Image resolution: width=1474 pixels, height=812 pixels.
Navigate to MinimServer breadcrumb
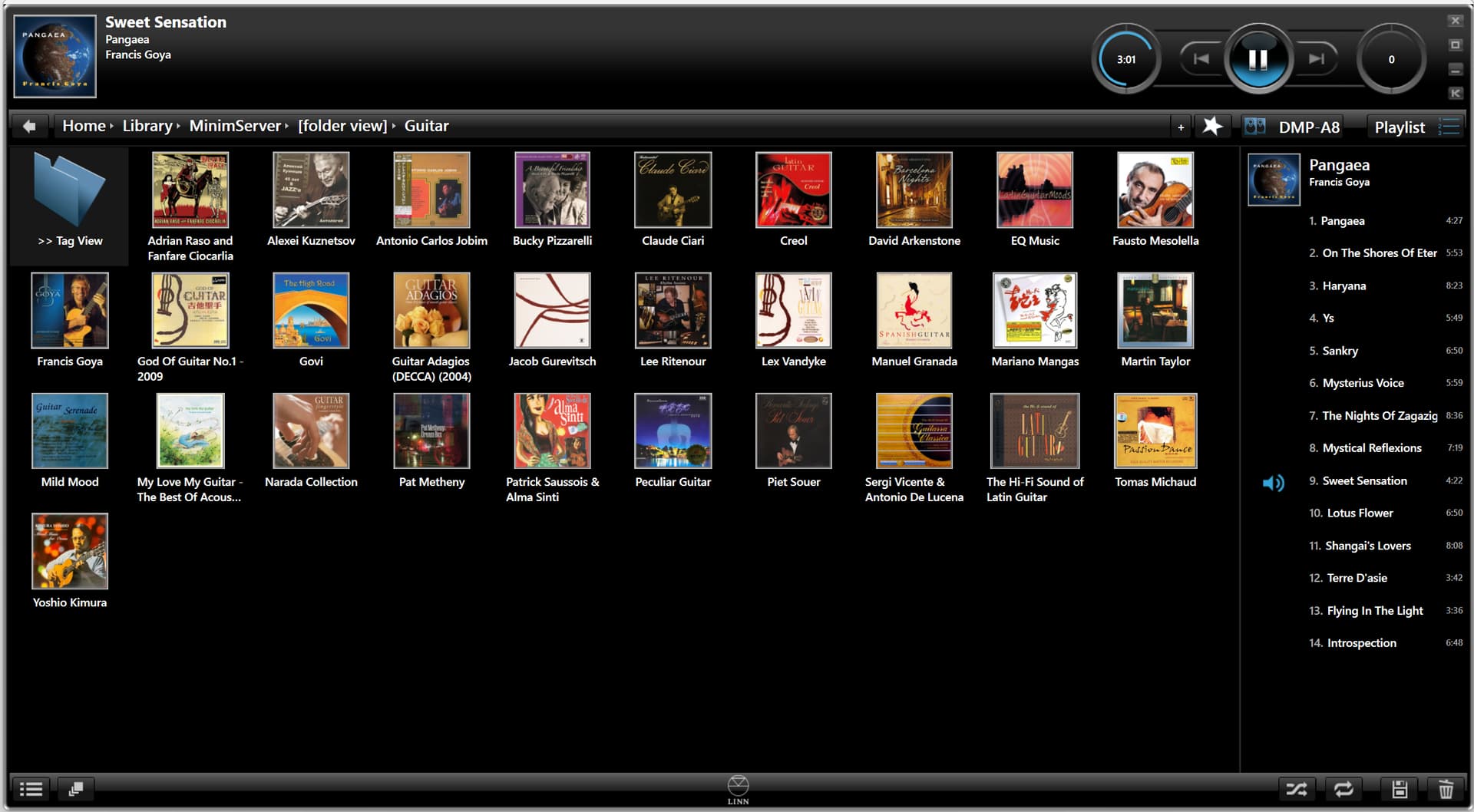click(235, 126)
